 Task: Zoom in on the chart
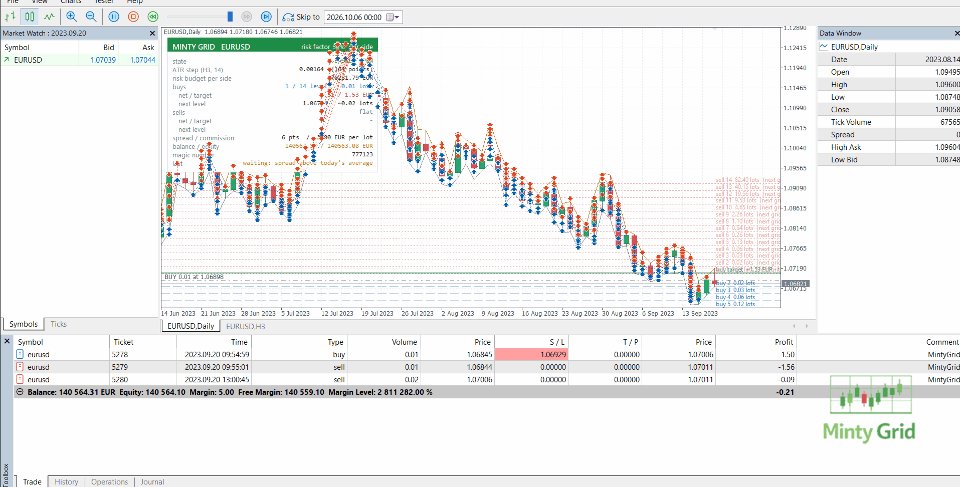pyautogui.click(x=71, y=17)
